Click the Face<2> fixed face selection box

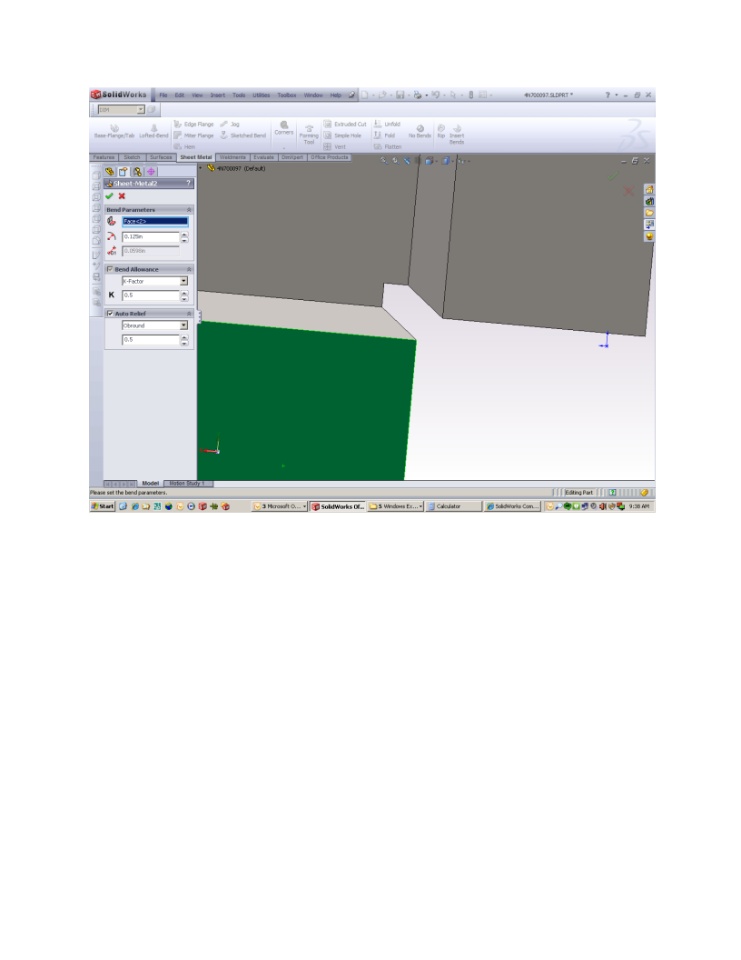[155, 222]
